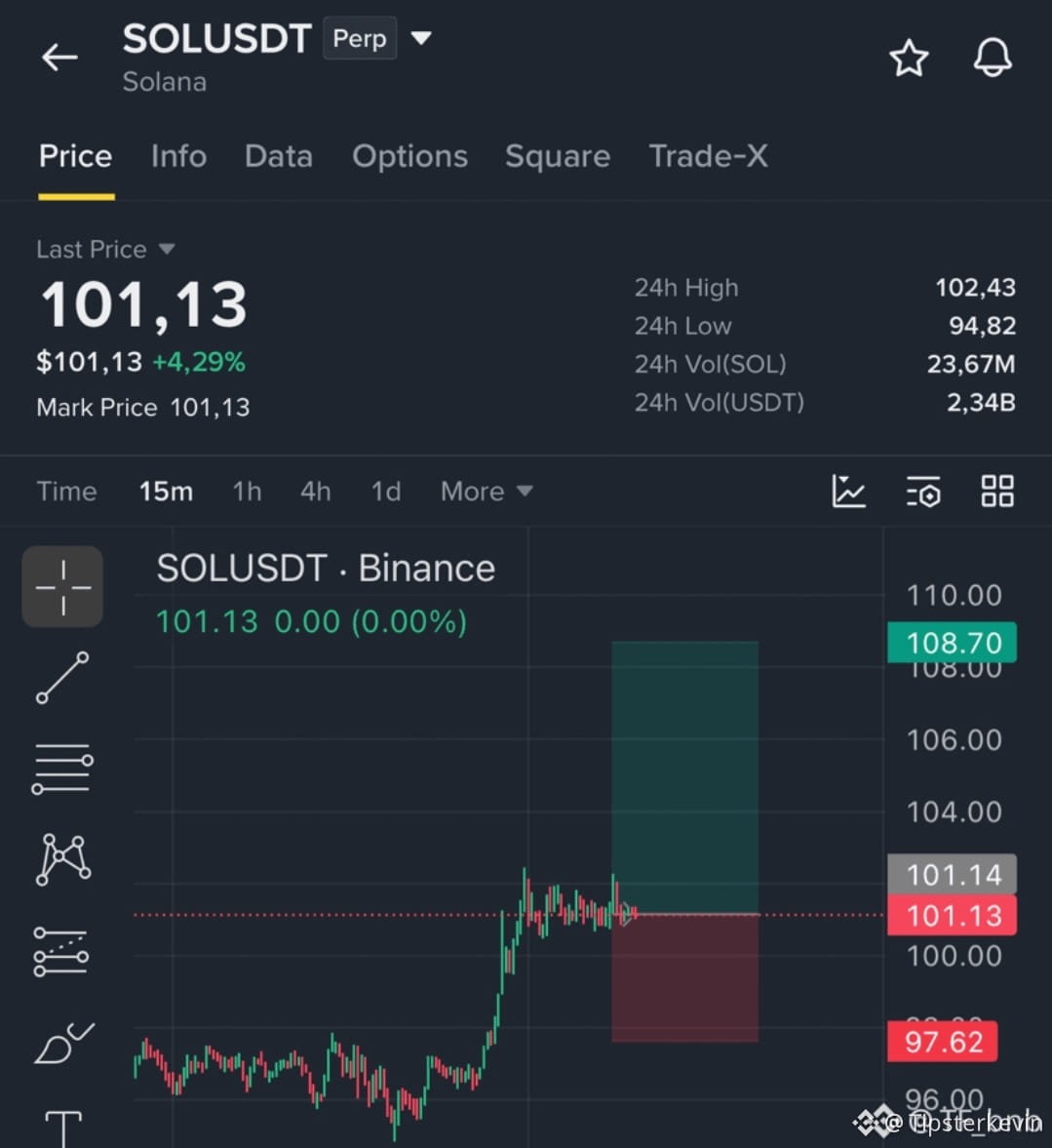
Task: Click the 24h Vol(USDT) value 2,34B
Action: point(981,402)
